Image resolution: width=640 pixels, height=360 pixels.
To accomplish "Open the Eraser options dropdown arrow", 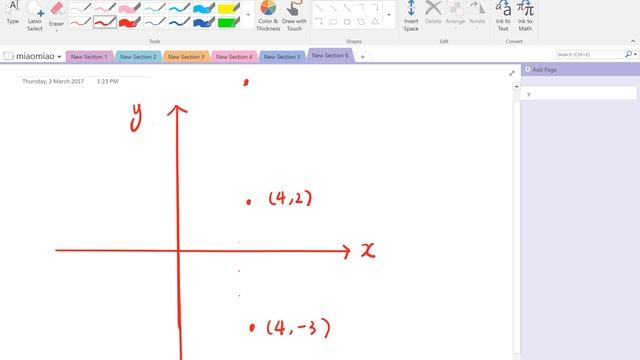I will [56, 31].
